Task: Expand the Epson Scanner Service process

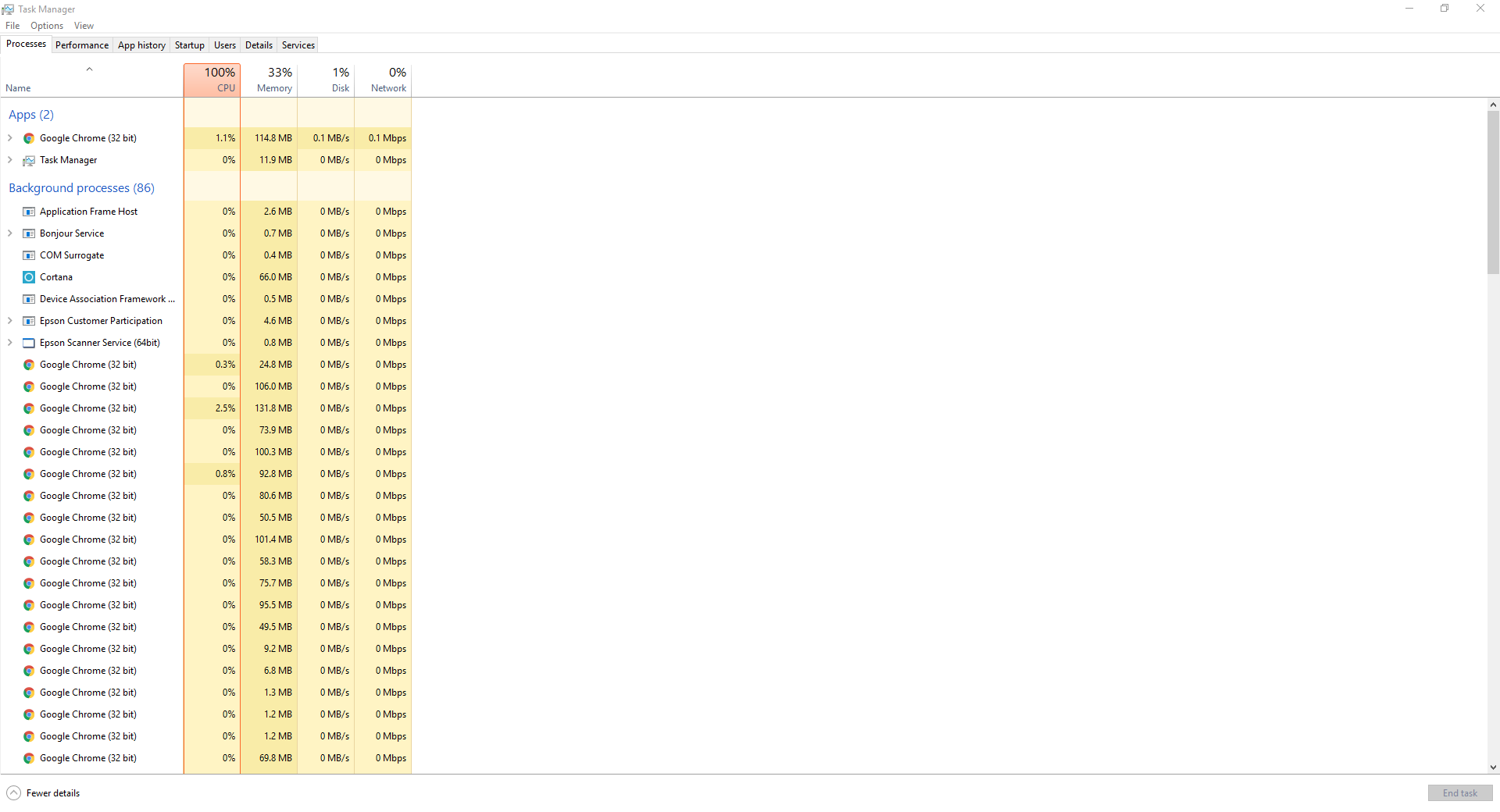Action: pos(9,343)
